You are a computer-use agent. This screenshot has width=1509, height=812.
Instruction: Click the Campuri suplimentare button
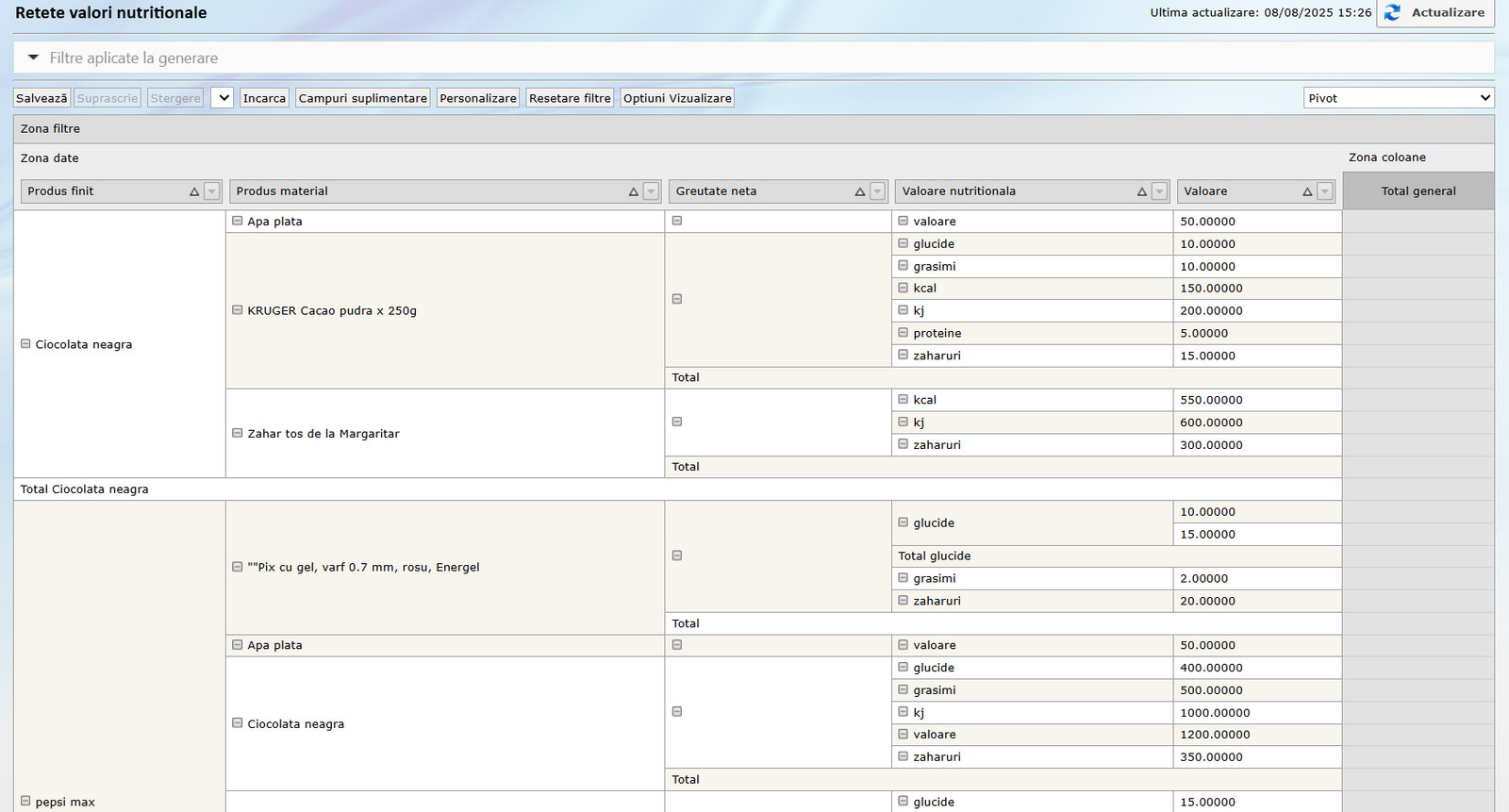[x=362, y=98]
